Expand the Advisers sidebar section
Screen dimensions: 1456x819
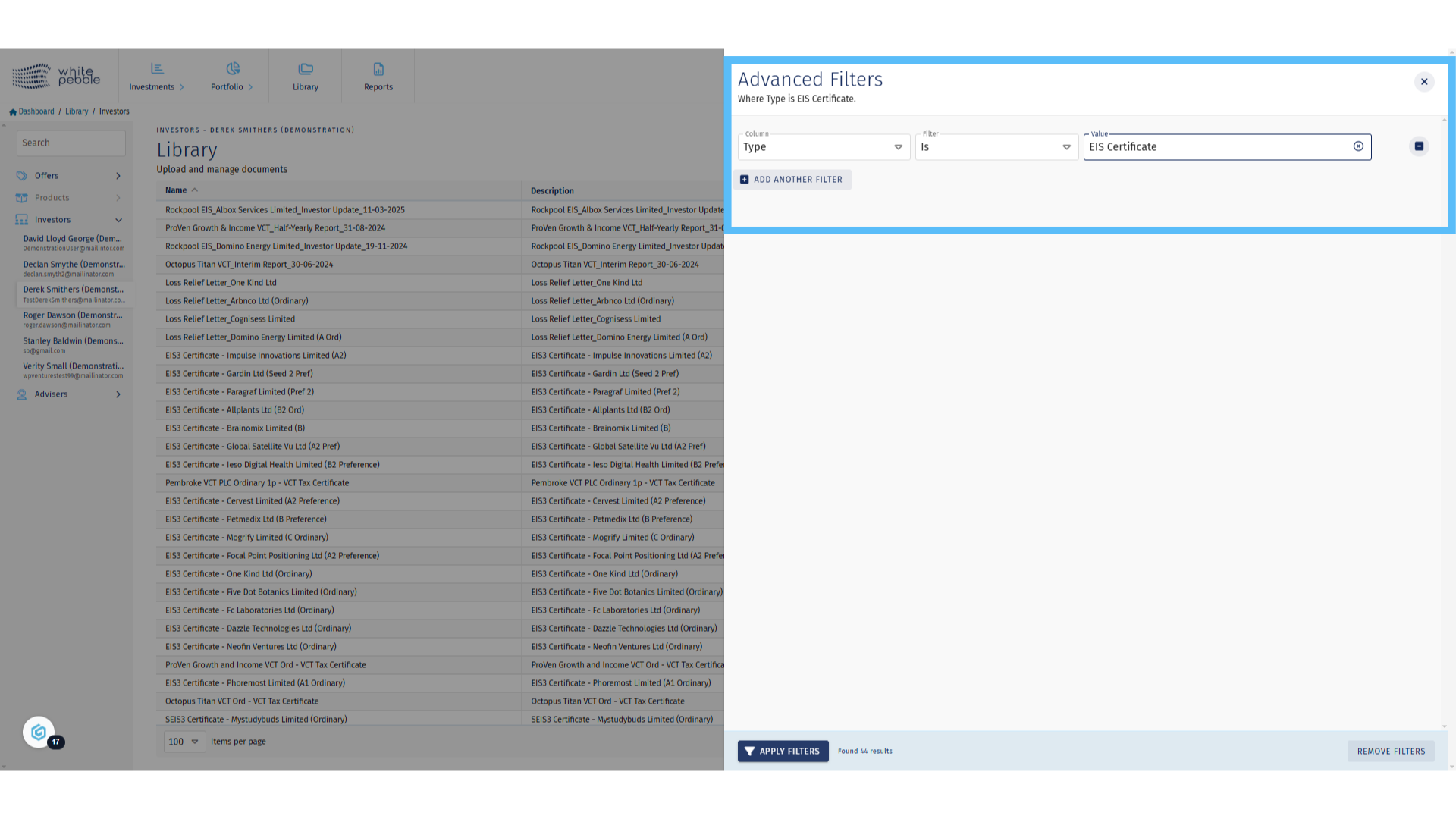point(118,394)
